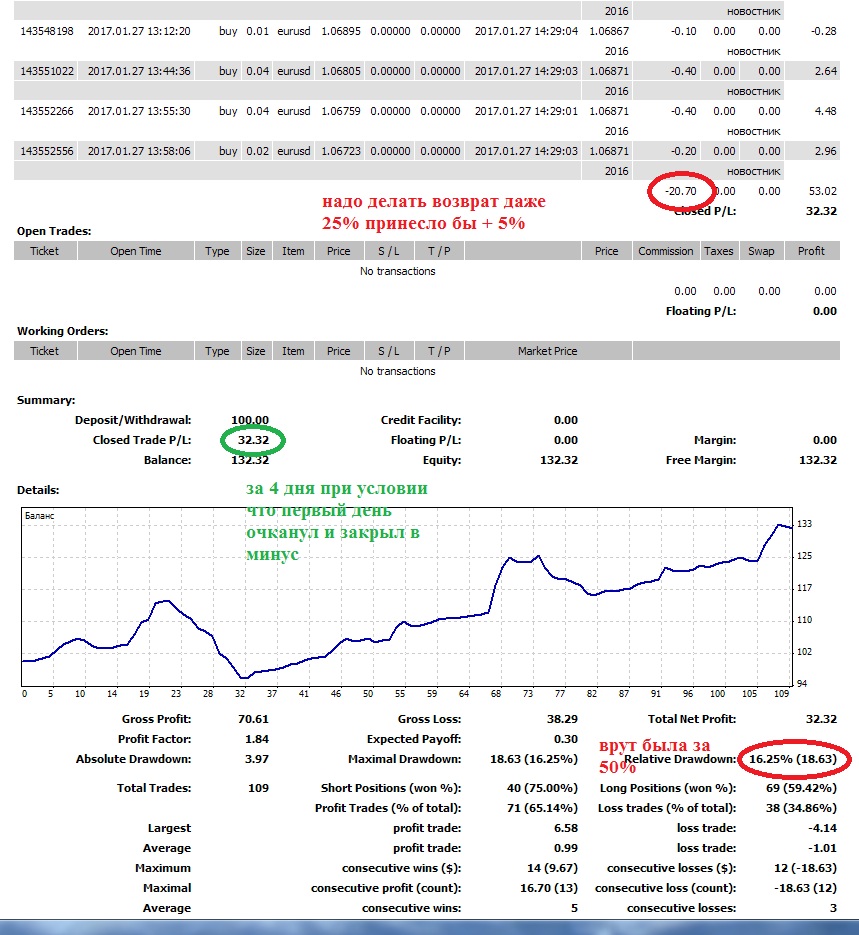Click commission value -0.10
Viewport: 859px width, 935px height.
click(x=684, y=31)
